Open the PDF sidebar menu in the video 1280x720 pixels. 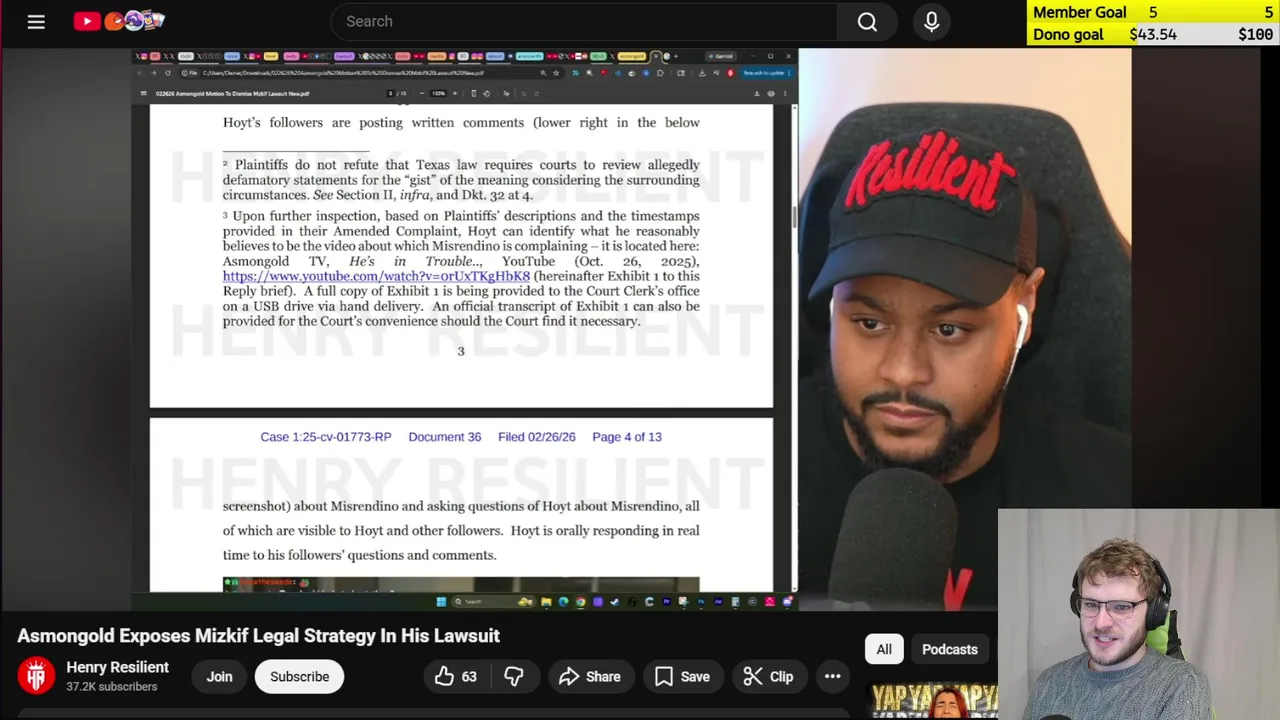click(x=143, y=94)
